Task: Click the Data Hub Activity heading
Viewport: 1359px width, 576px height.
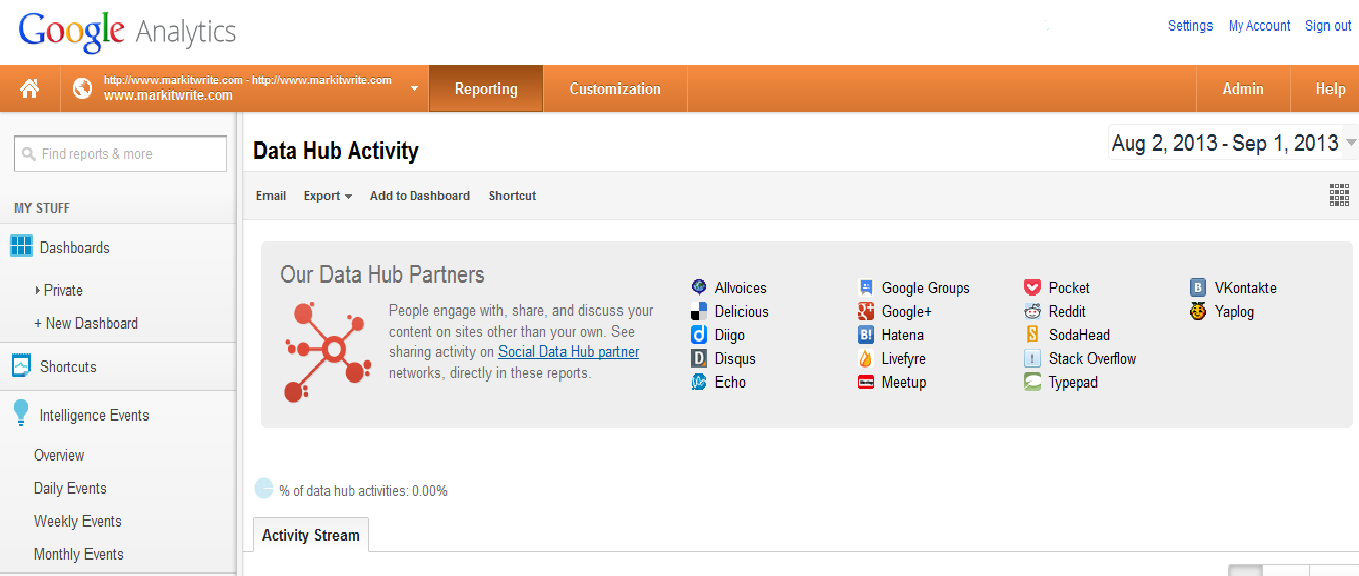Action: coord(336,151)
